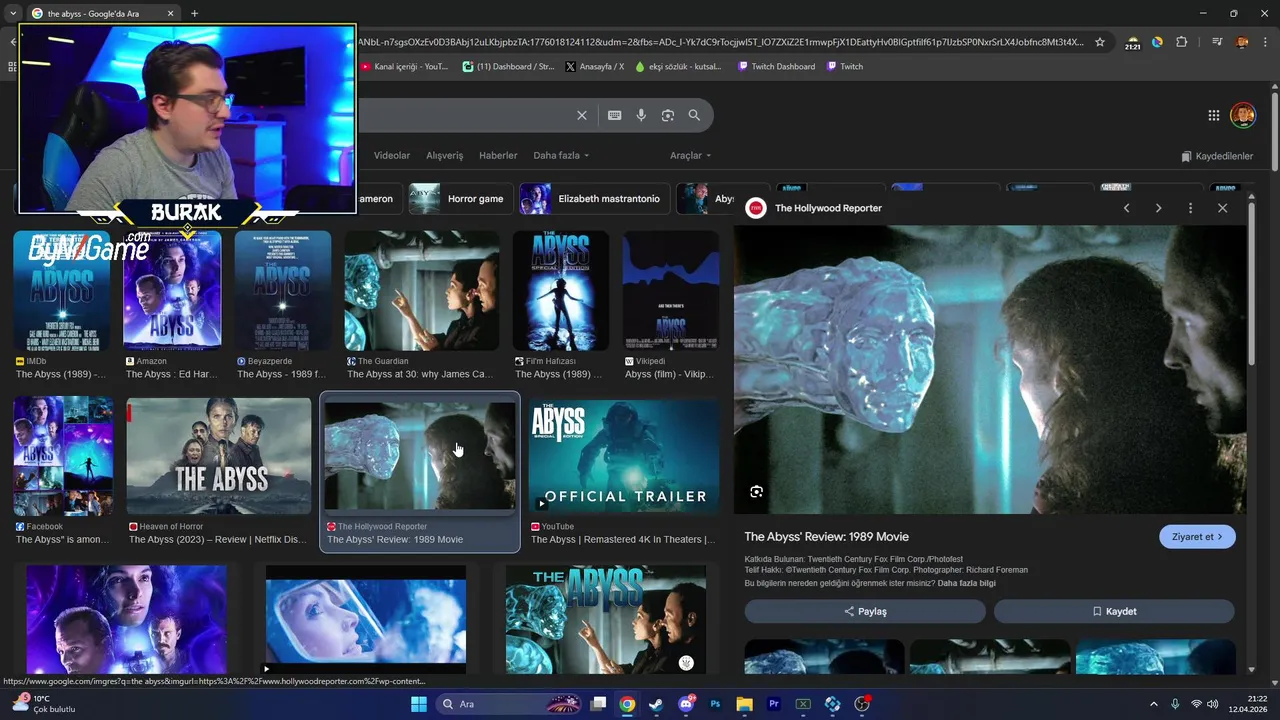Open OBS Studio from the taskbar
This screenshot has width=1280, height=720.
(862, 704)
